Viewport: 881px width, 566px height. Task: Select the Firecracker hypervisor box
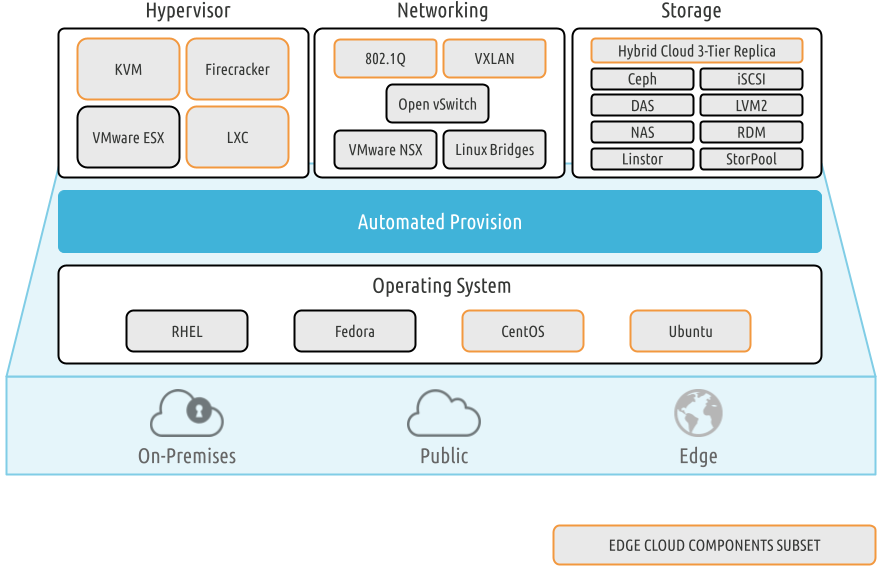click(237, 69)
